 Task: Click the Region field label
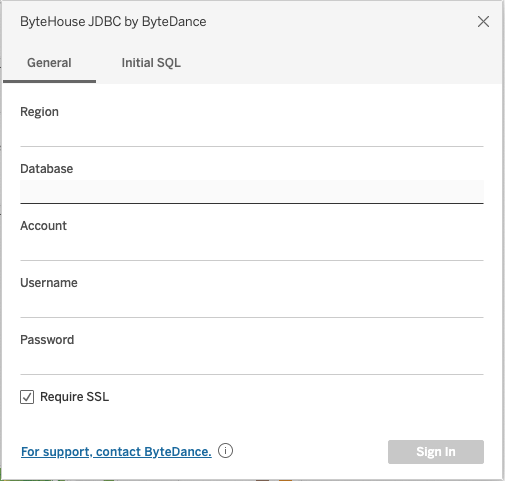click(x=39, y=112)
